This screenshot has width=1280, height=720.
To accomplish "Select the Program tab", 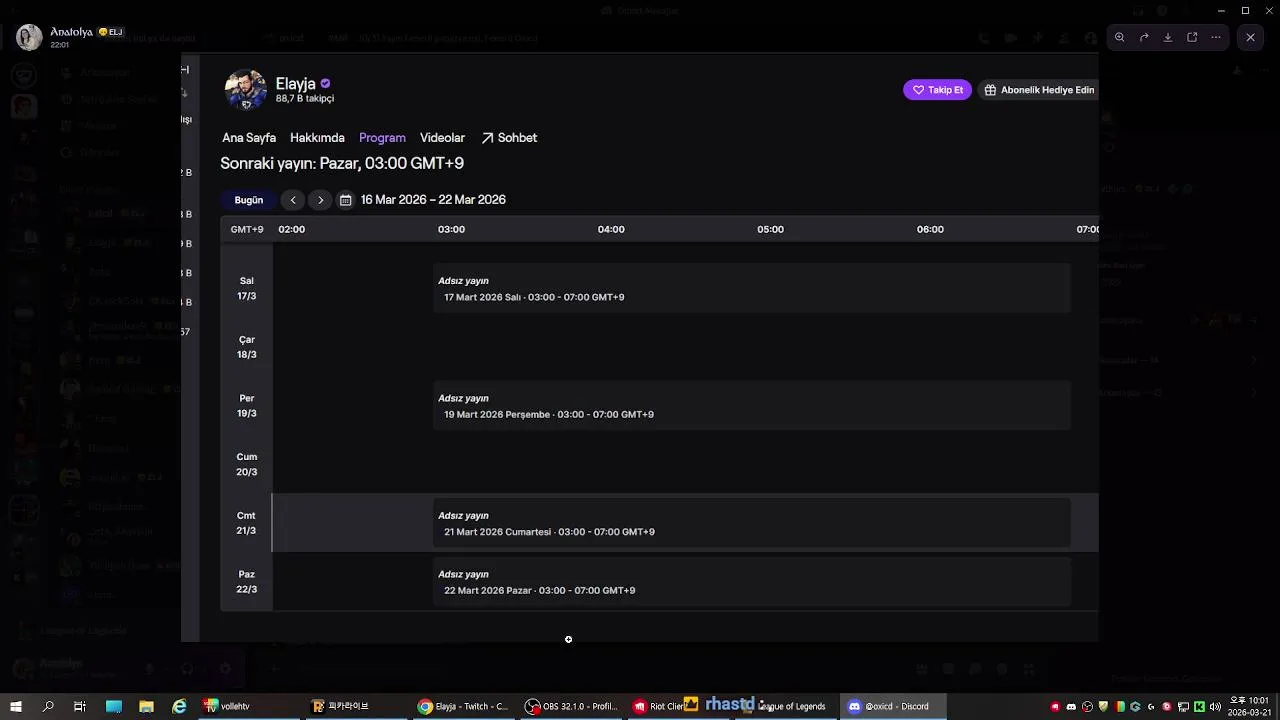I will 382,138.
